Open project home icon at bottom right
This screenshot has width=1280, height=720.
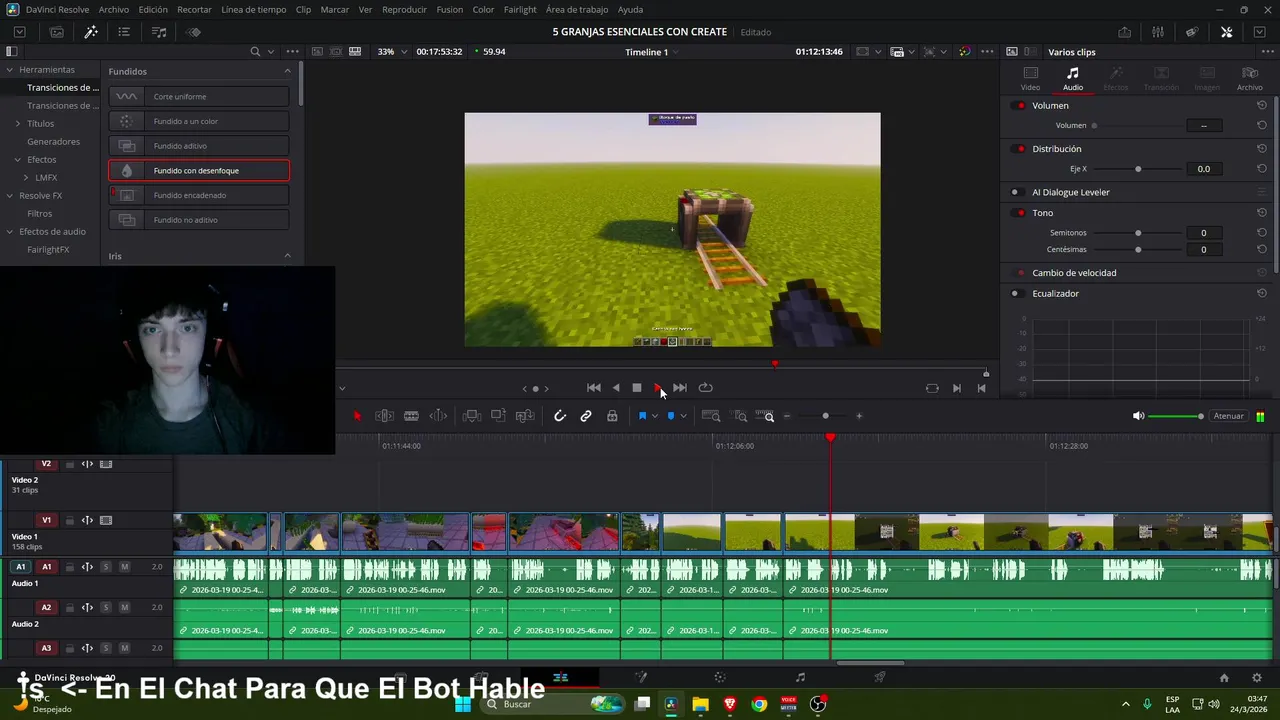point(1224,677)
